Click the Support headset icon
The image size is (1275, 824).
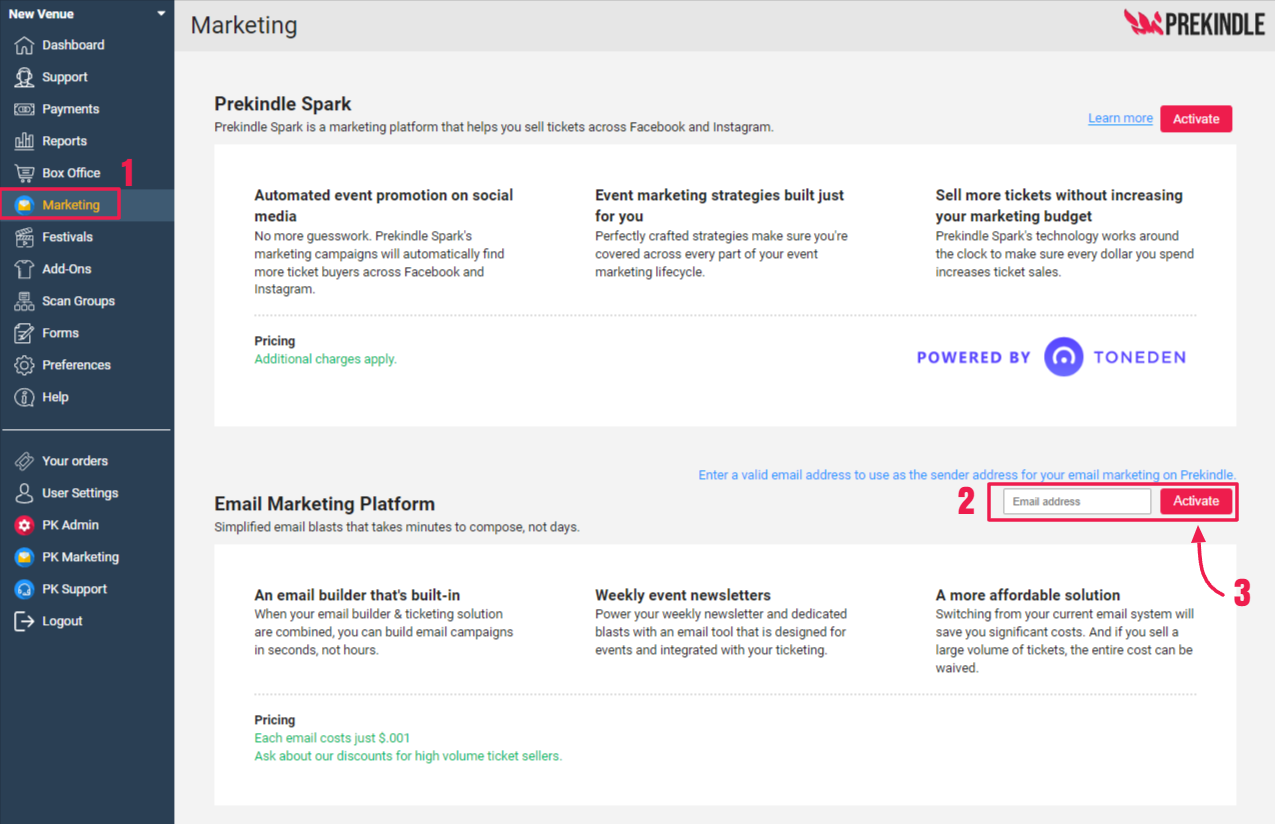[24, 77]
